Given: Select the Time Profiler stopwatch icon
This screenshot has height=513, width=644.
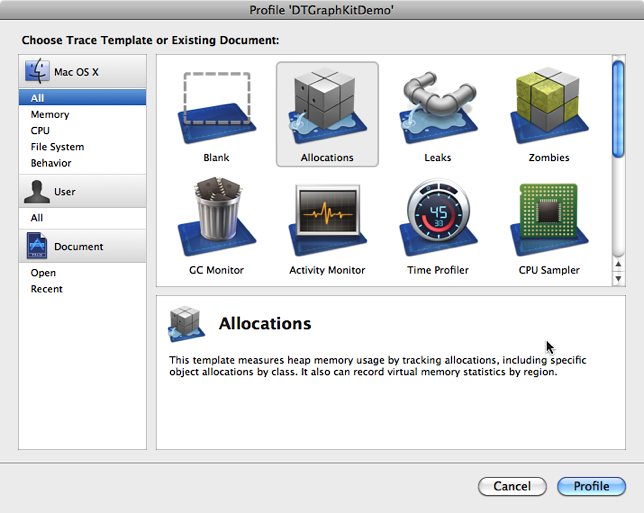Looking at the screenshot, I should point(437,220).
